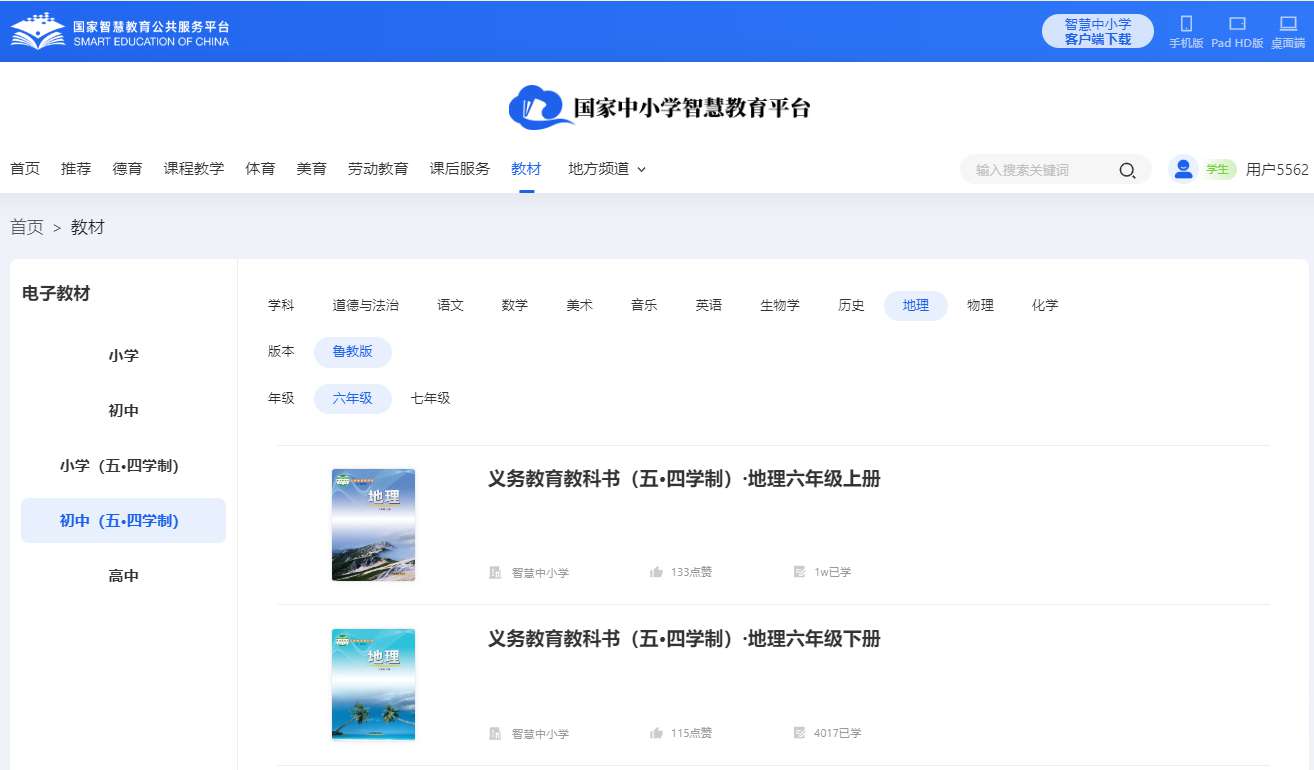Open the 课程教学 nav tab
The width and height of the screenshot is (1314, 770).
tap(194, 169)
